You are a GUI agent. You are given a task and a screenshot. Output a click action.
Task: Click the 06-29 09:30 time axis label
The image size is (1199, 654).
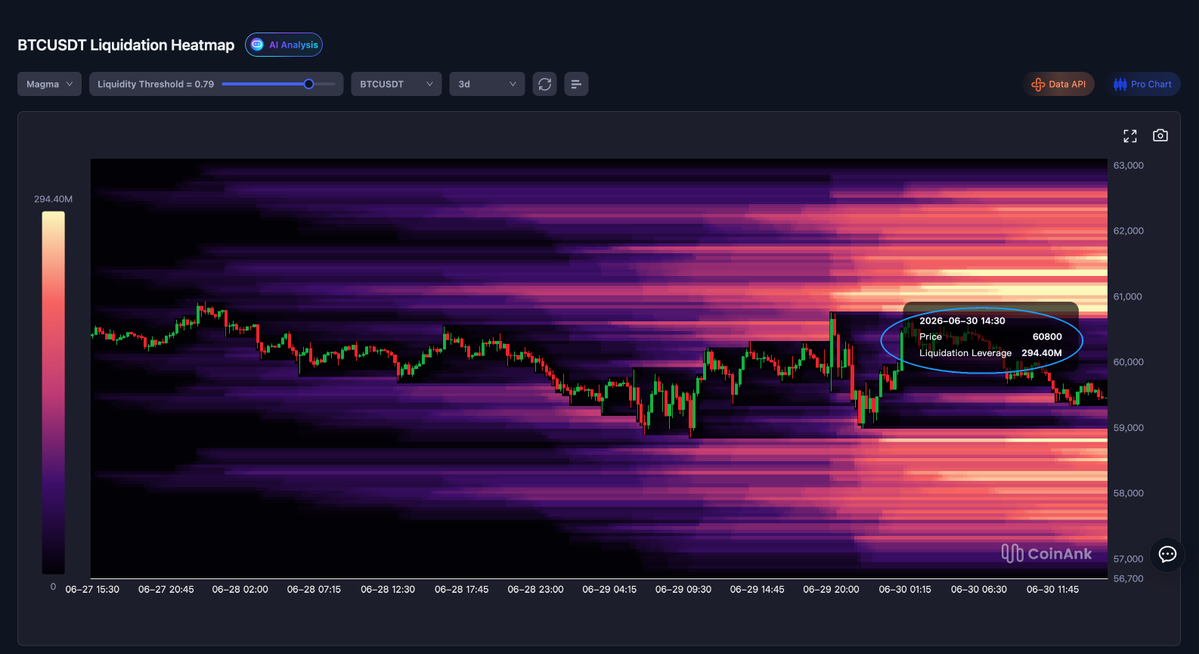coord(683,590)
